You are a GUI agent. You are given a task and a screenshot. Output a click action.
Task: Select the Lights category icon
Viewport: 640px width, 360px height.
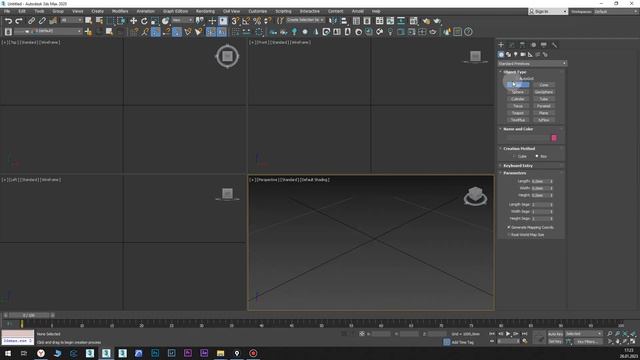(x=516, y=54)
